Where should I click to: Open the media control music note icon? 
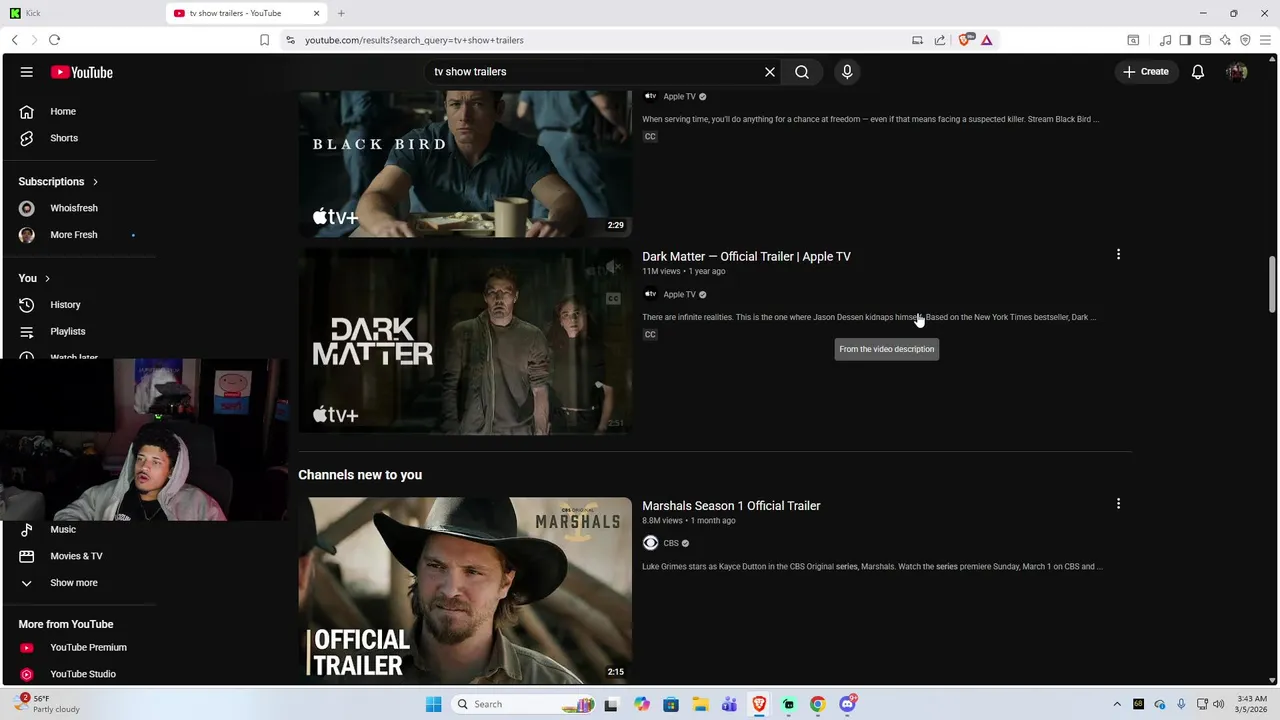[1165, 40]
